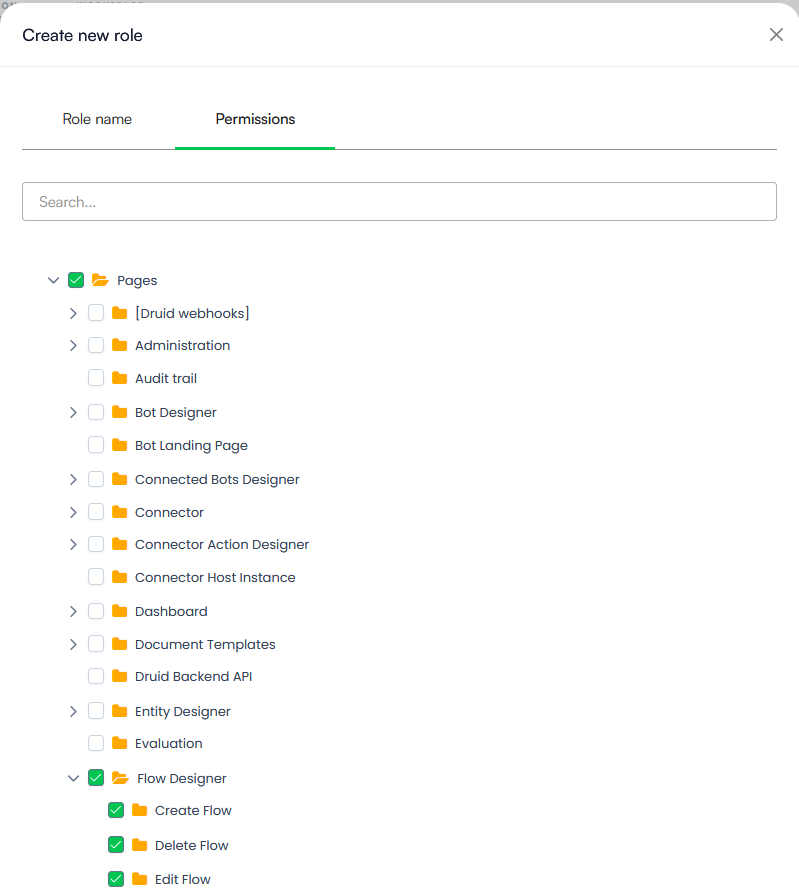
Task: Collapse the Flow Designer tree node
Action: (x=73, y=778)
